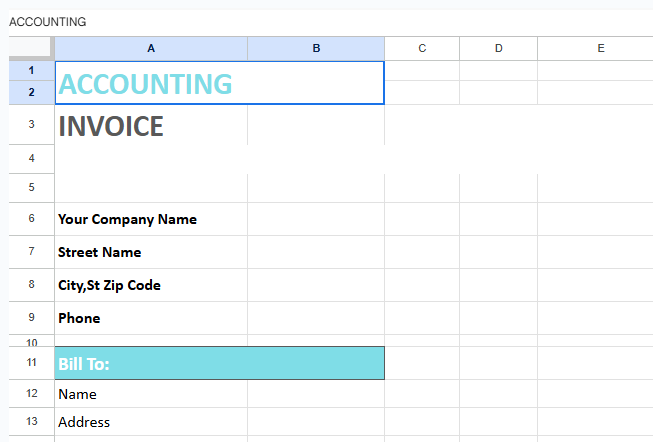This screenshot has width=653, height=442.
Task: Select row 9 header
Action: pyautogui.click(x=31, y=317)
